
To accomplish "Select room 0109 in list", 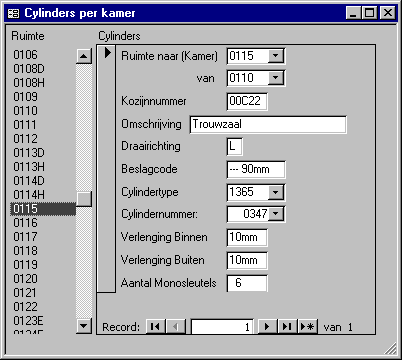I will [x=43, y=97].
